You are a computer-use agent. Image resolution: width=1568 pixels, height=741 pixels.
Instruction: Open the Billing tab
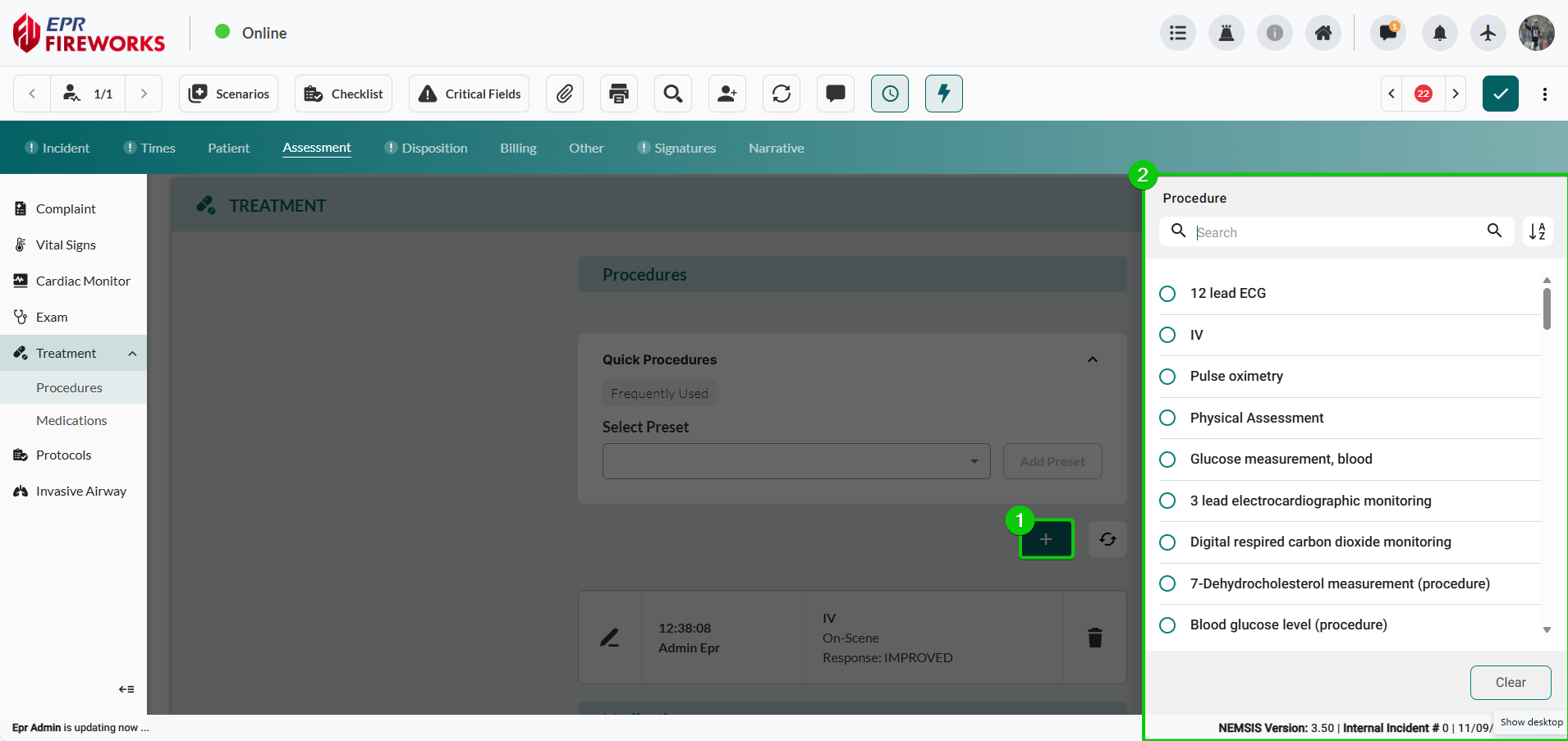tap(518, 148)
